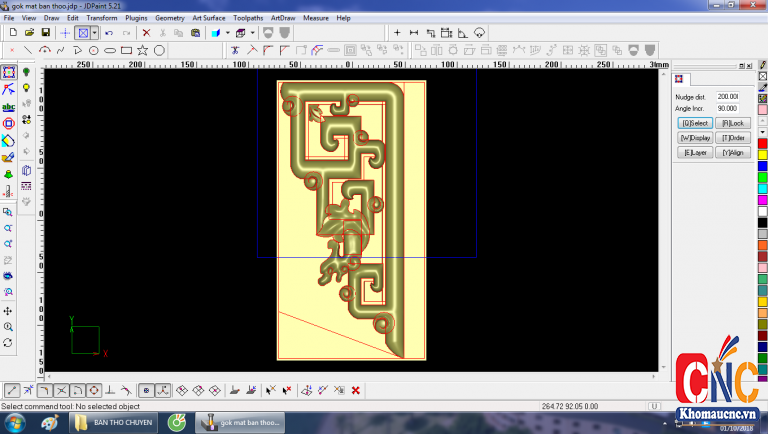This screenshot has height=434, width=768.
Task: Click the [E]Layer button
Action: 693,152
